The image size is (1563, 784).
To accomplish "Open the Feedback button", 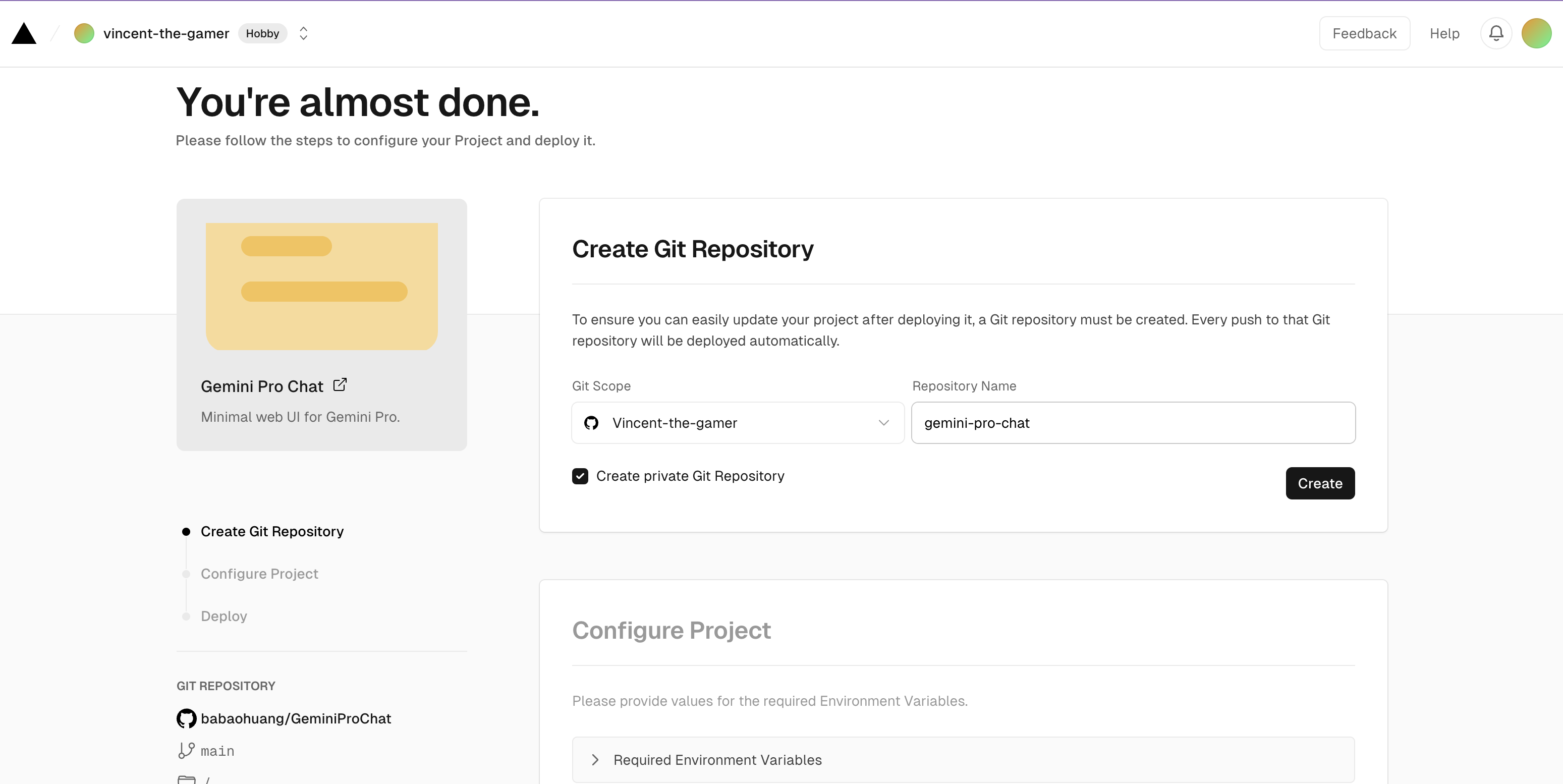I will click(1364, 33).
